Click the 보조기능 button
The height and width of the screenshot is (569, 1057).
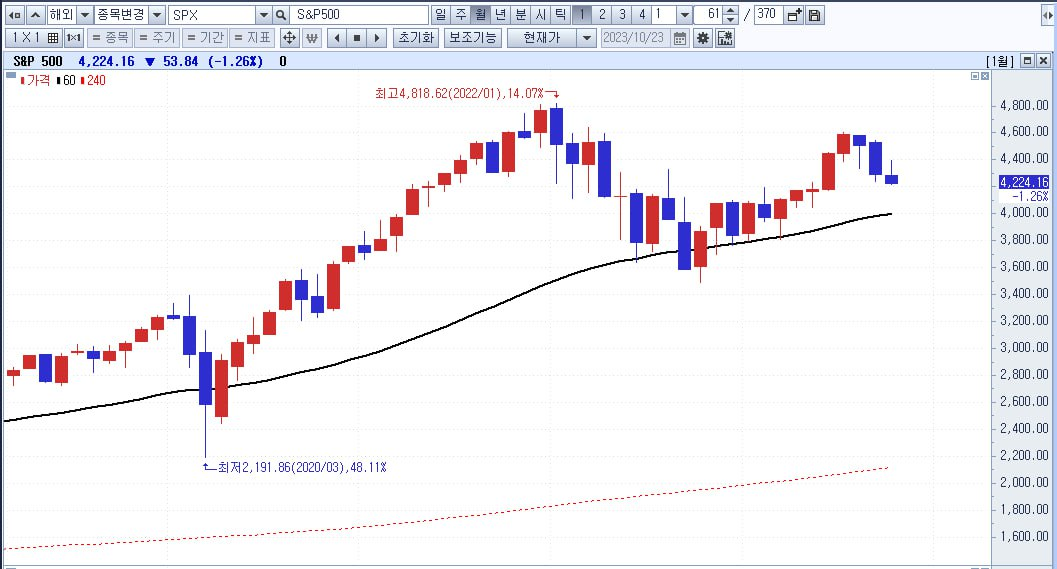coord(473,38)
